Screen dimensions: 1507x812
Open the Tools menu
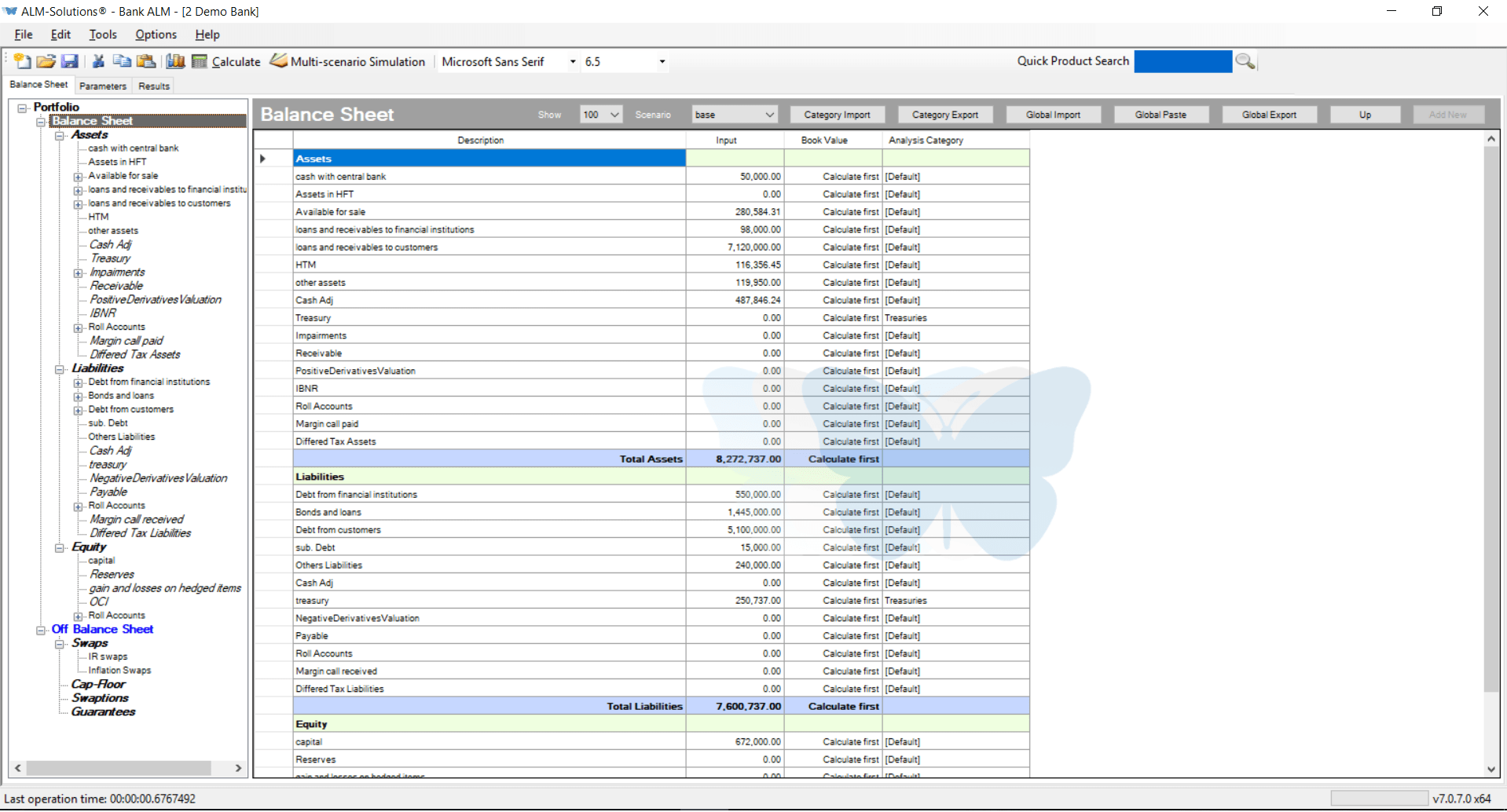click(x=103, y=35)
